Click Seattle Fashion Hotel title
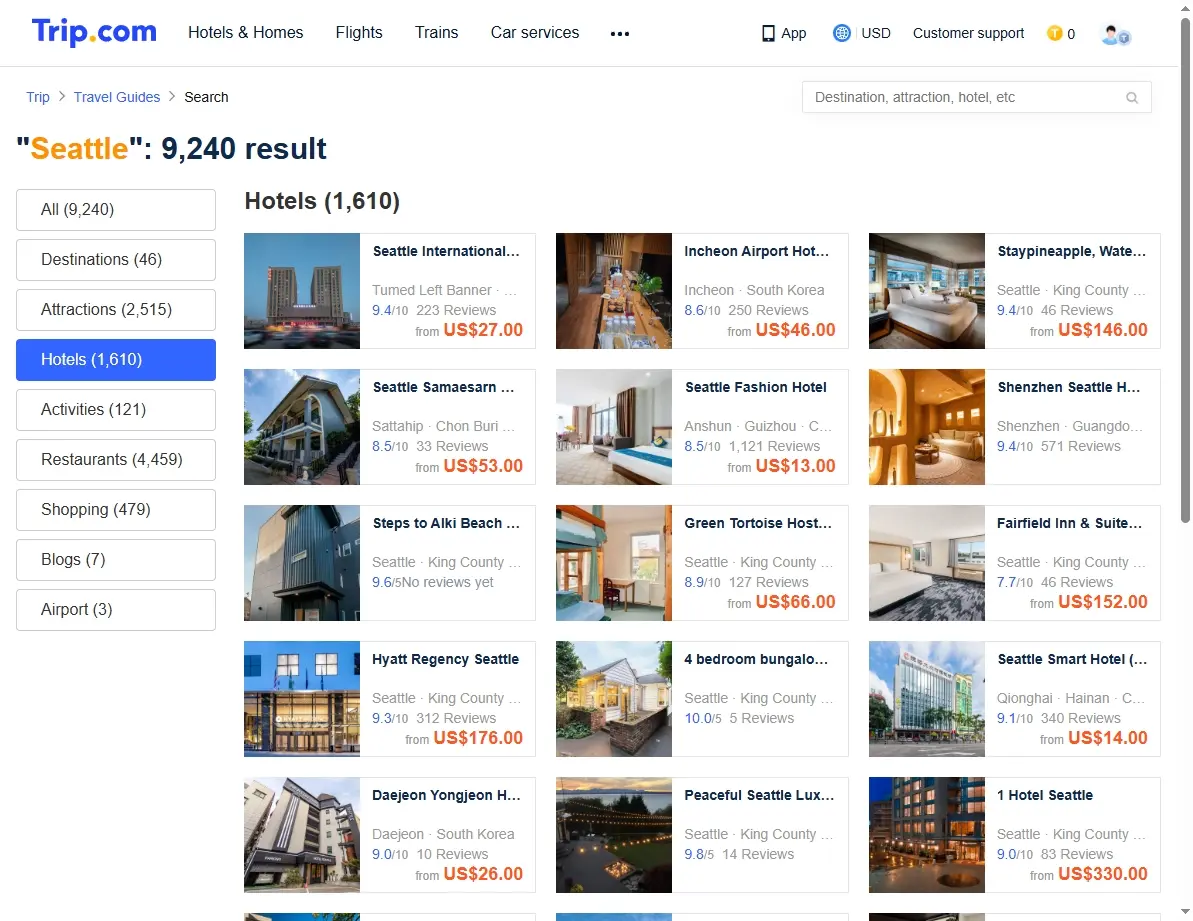 tap(756, 387)
